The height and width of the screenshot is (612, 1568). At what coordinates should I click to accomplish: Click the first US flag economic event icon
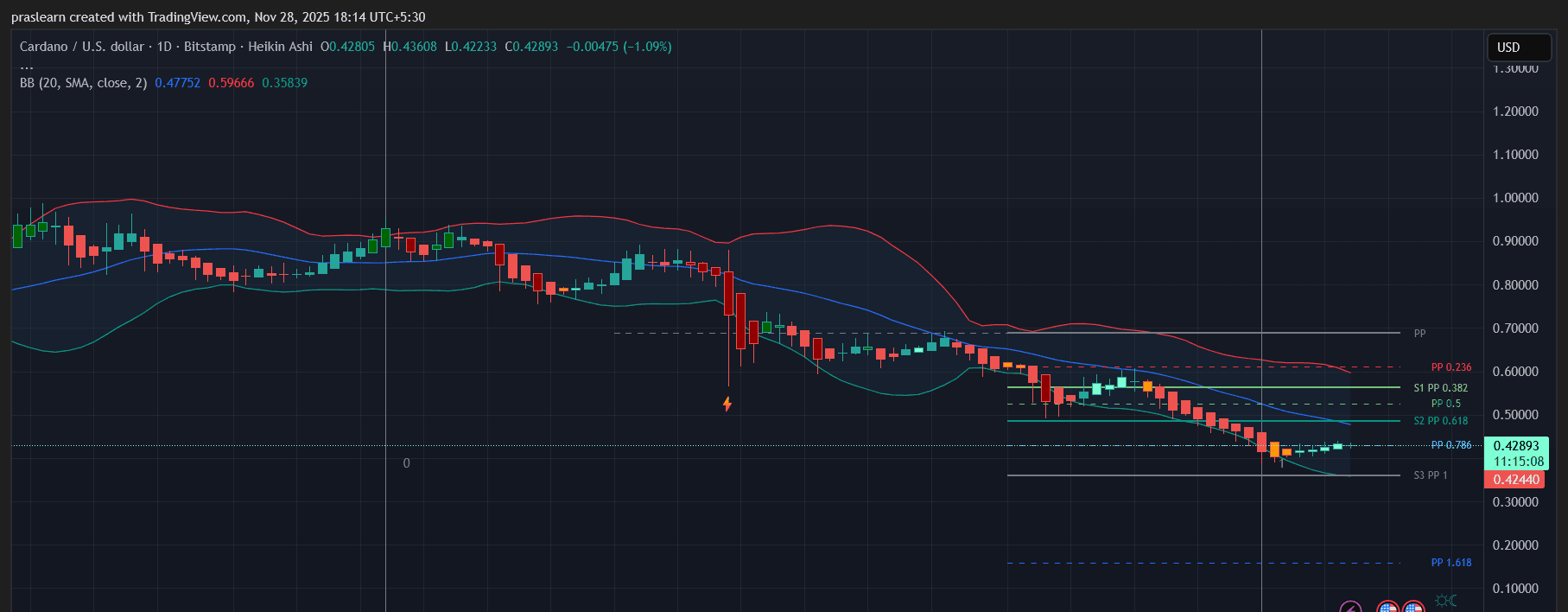tap(1387, 607)
